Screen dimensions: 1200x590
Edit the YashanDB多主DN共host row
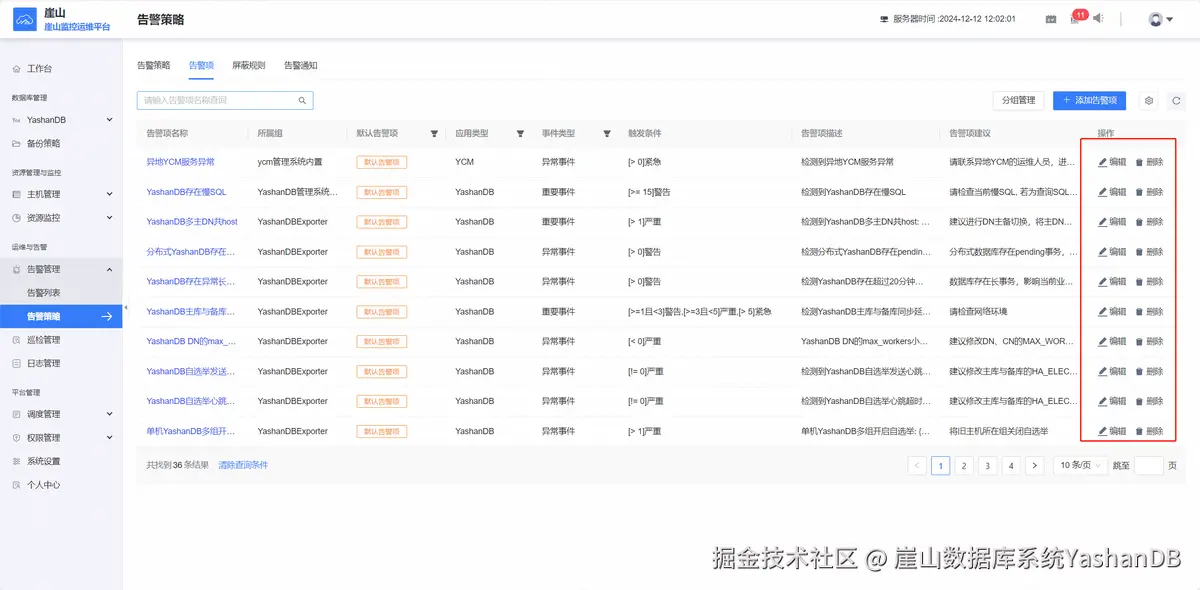pos(1111,222)
